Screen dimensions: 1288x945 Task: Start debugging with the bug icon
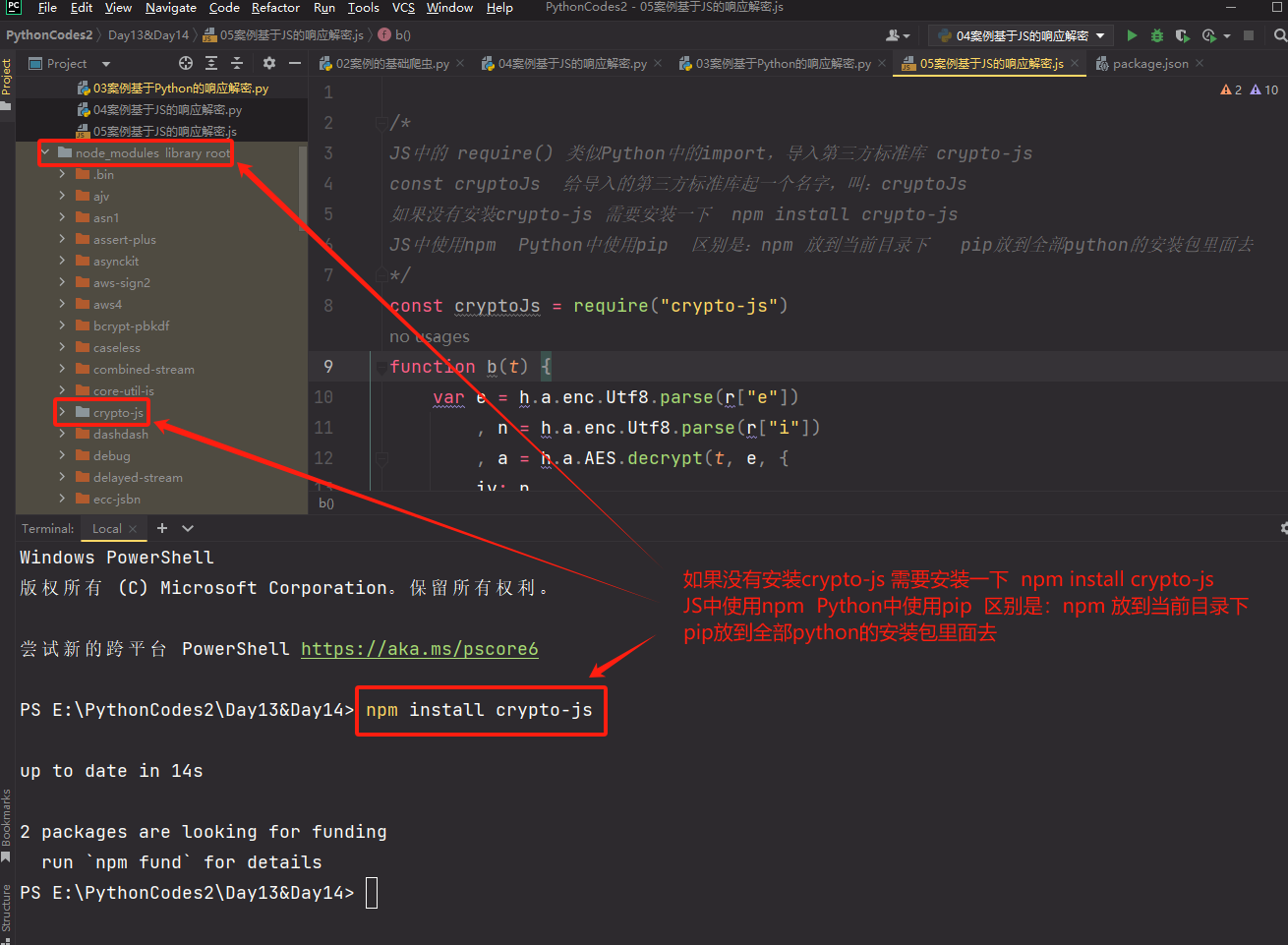(1157, 35)
